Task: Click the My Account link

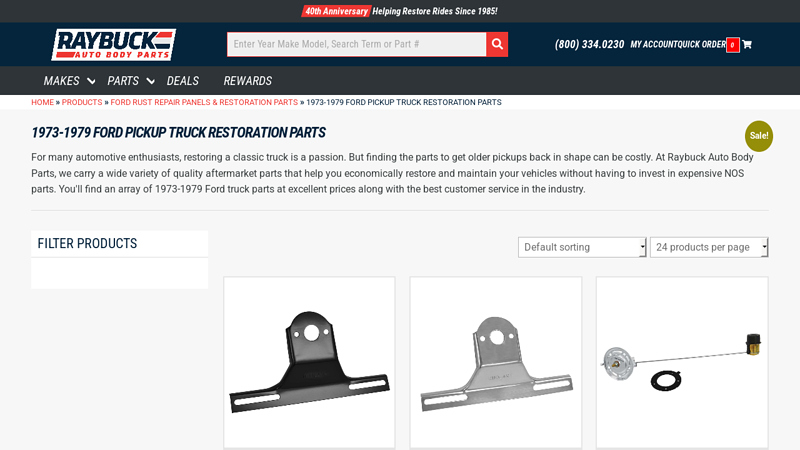Action: tap(653, 45)
